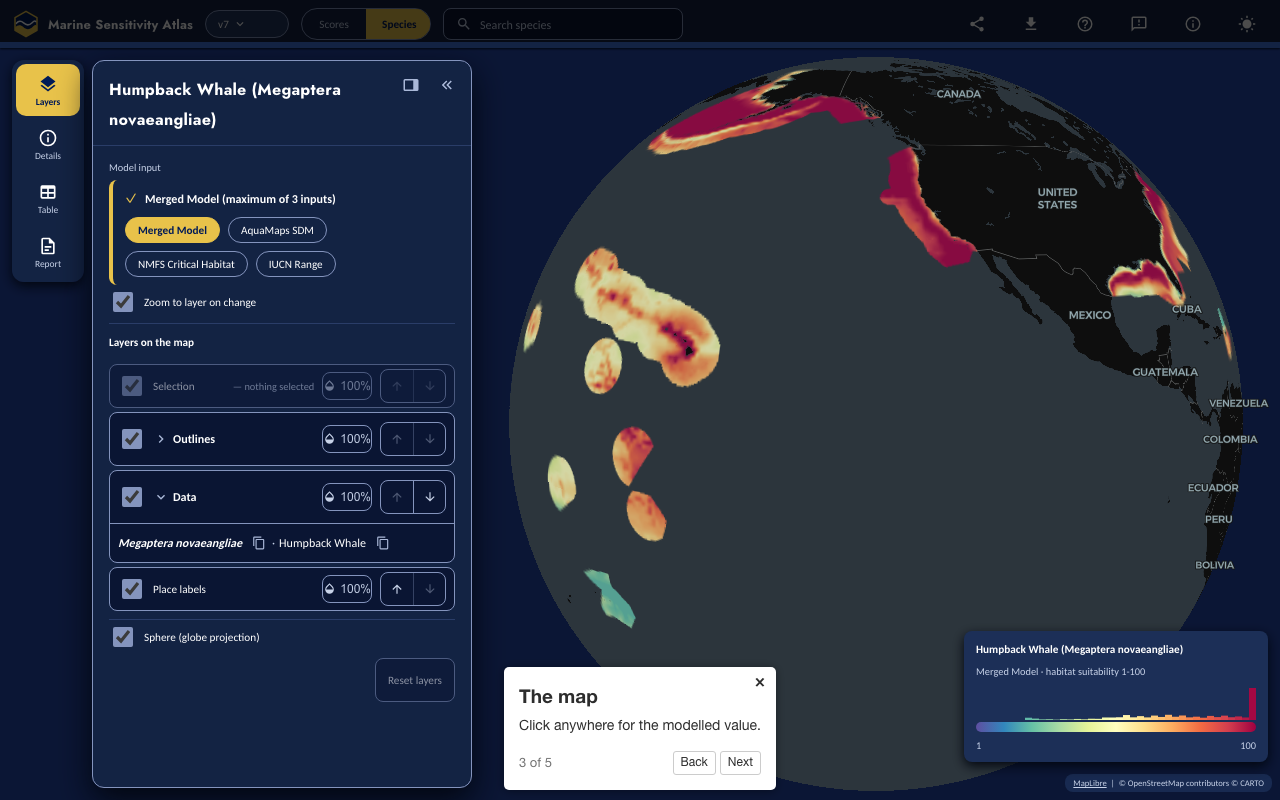Open Data opacity 100% control

click(347, 497)
